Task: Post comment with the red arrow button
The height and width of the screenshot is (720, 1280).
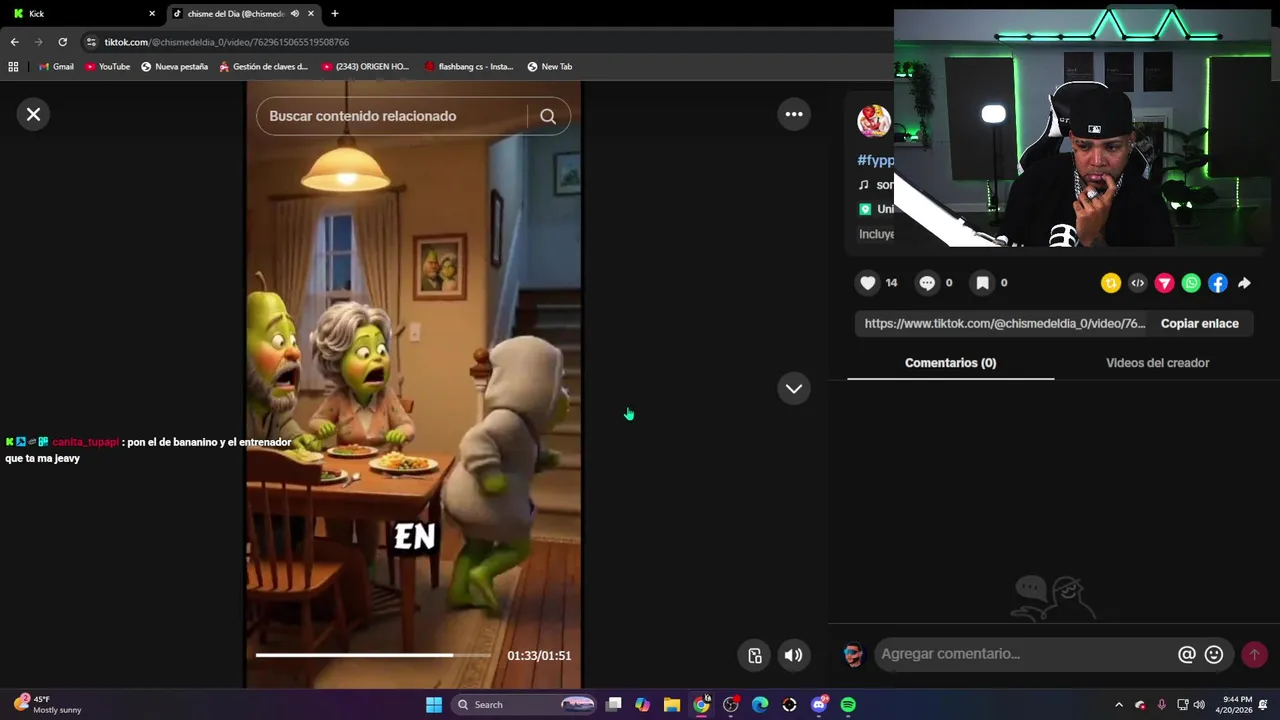Action: click(1254, 654)
